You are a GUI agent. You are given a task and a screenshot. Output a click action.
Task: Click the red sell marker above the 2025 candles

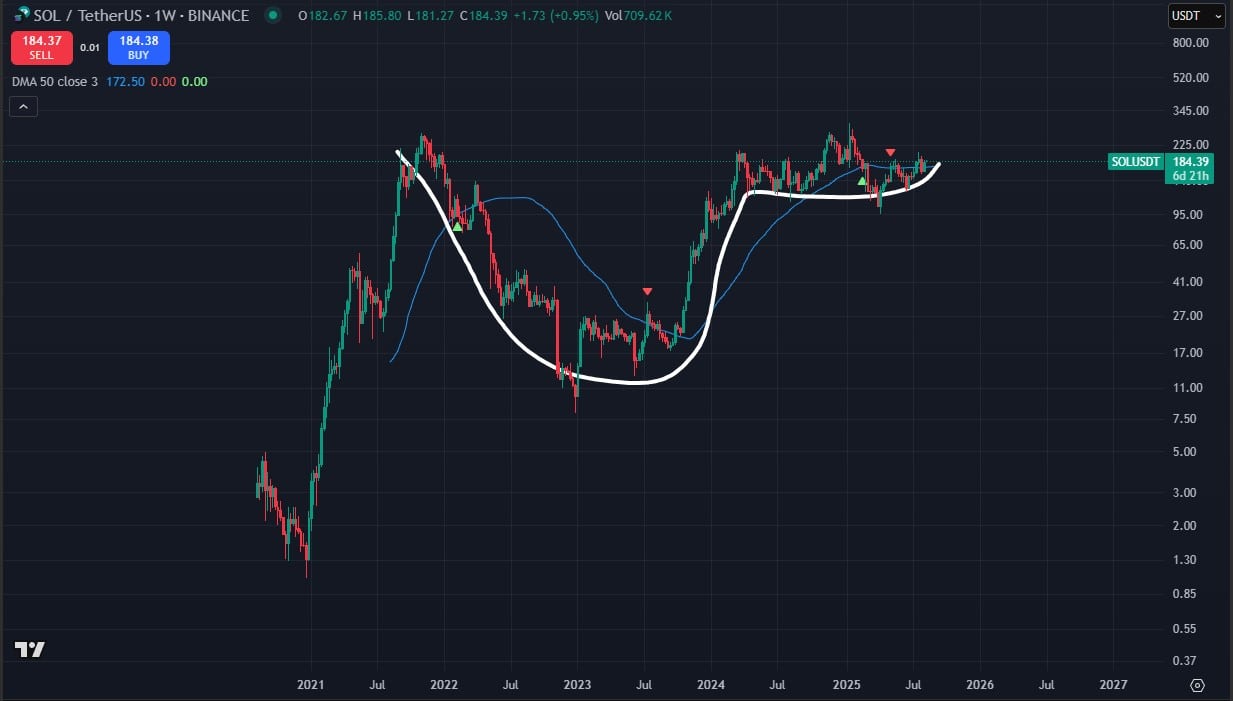click(890, 152)
